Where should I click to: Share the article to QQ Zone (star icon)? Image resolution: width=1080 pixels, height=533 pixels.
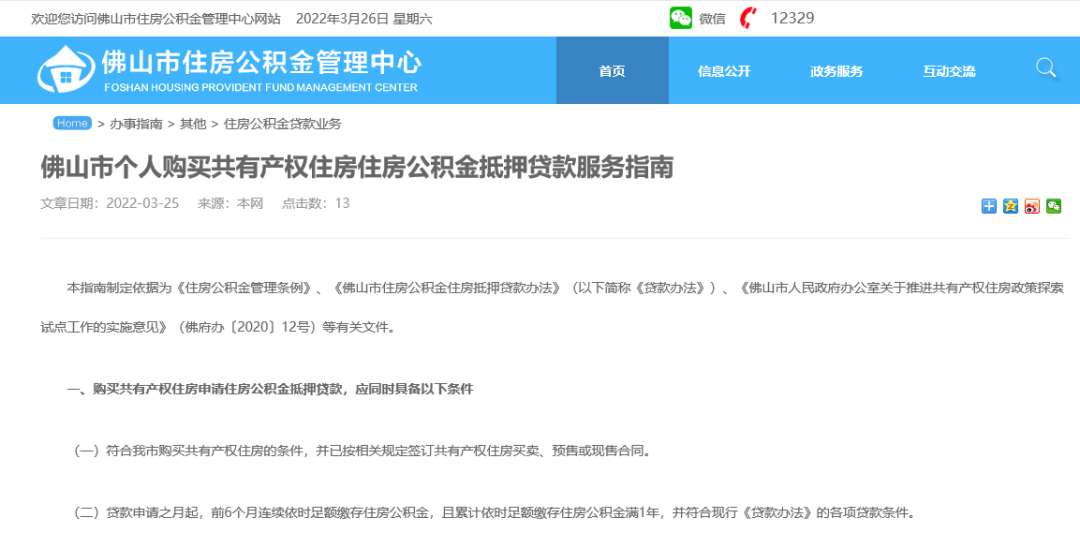click(x=1010, y=206)
